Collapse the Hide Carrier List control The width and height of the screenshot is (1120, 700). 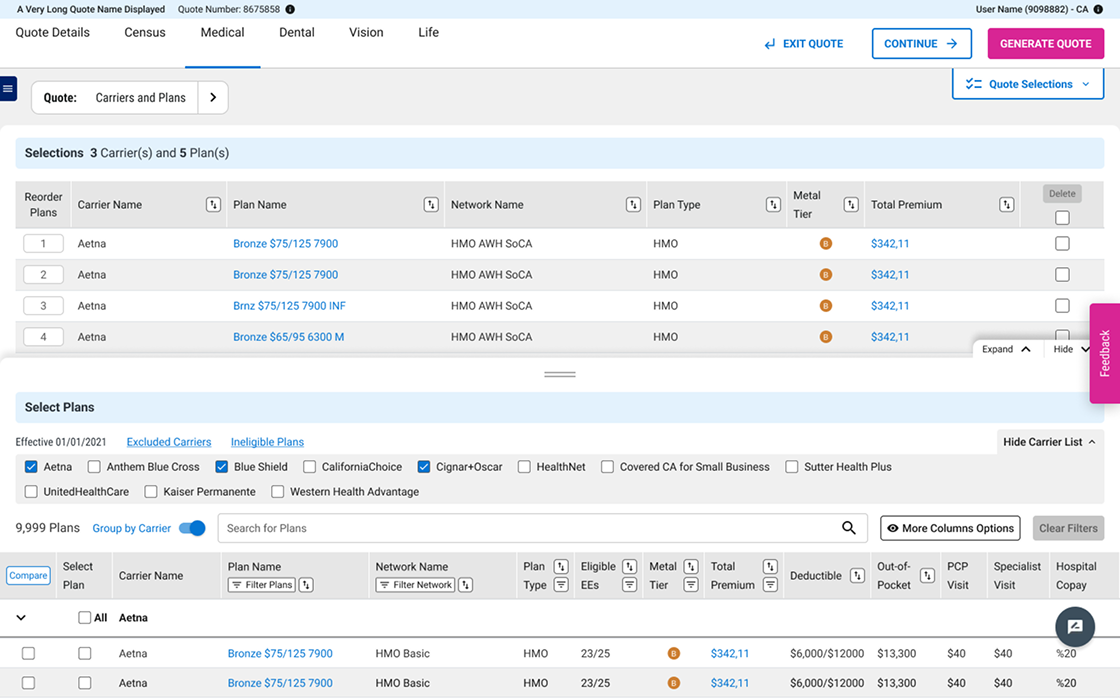pos(1049,442)
